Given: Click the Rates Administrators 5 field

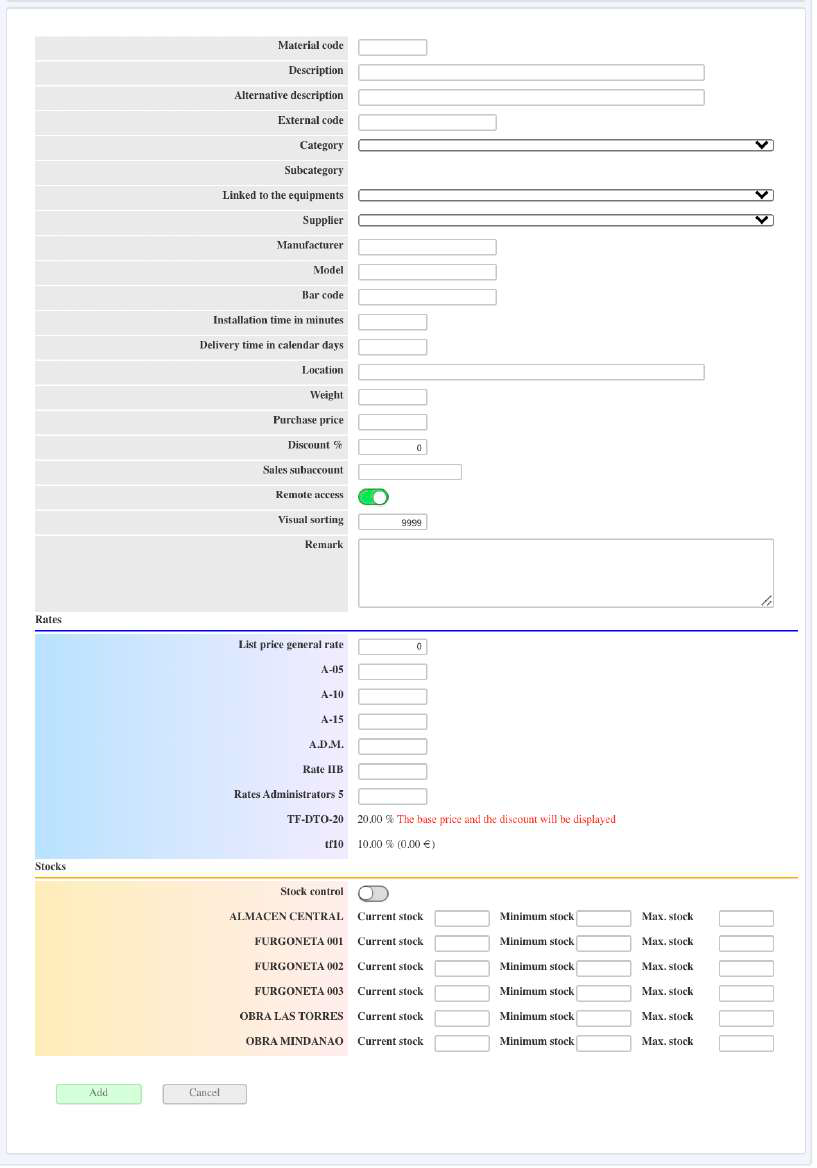Looking at the screenshot, I should (392, 796).
